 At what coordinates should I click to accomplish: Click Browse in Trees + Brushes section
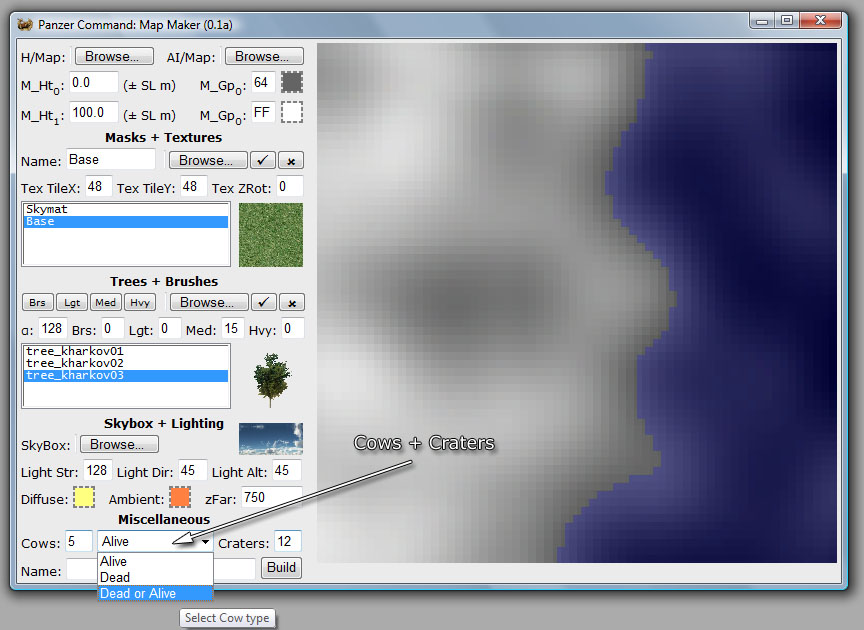click(209, 303)
